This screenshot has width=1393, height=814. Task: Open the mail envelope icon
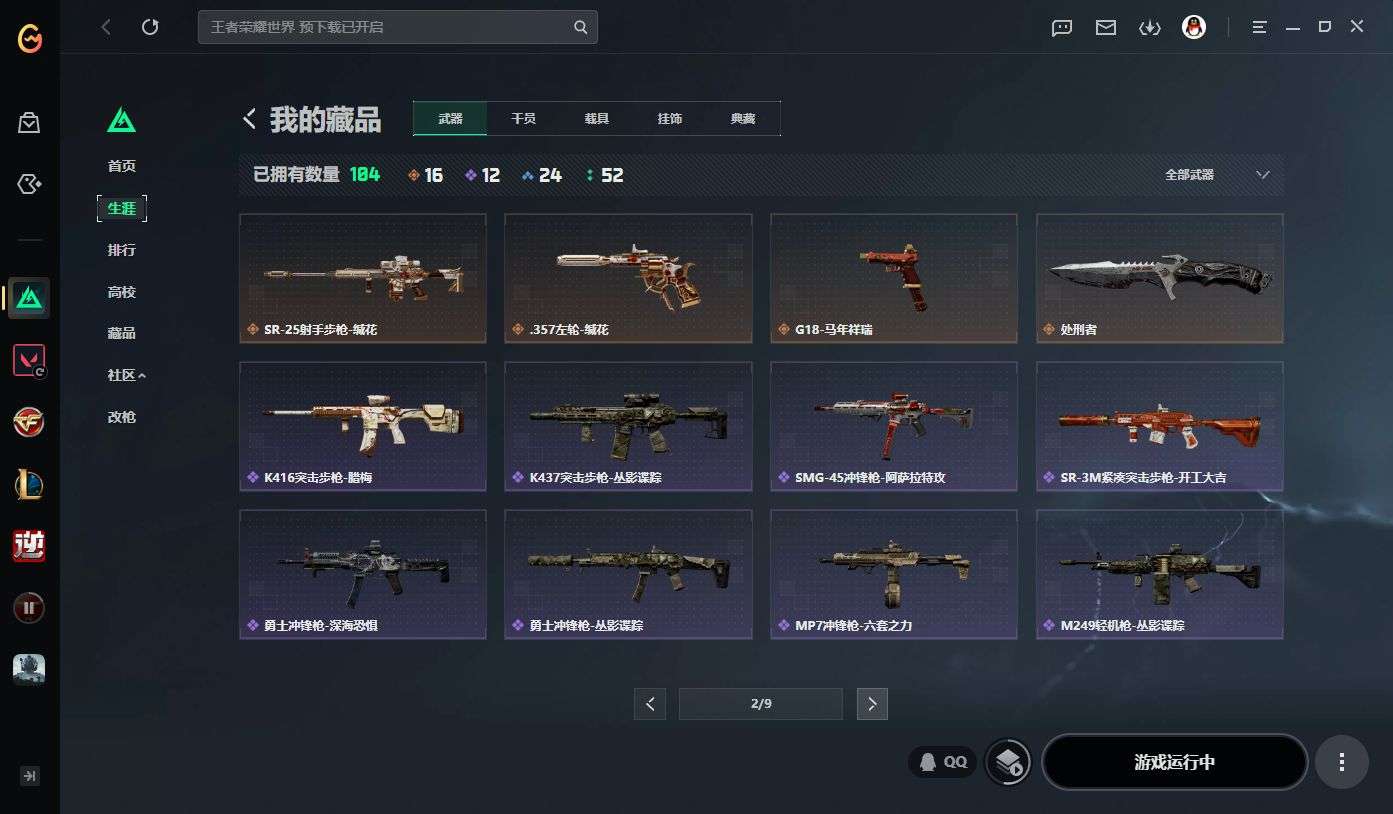1106,28
